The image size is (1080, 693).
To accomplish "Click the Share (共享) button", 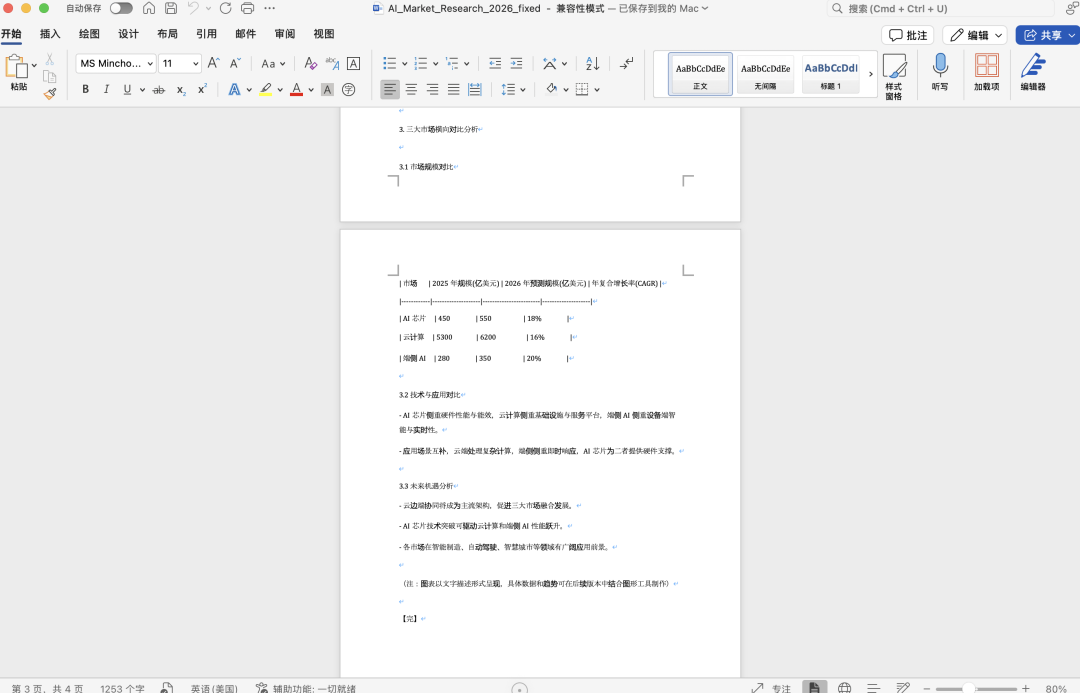I will tap(1046, 35).
